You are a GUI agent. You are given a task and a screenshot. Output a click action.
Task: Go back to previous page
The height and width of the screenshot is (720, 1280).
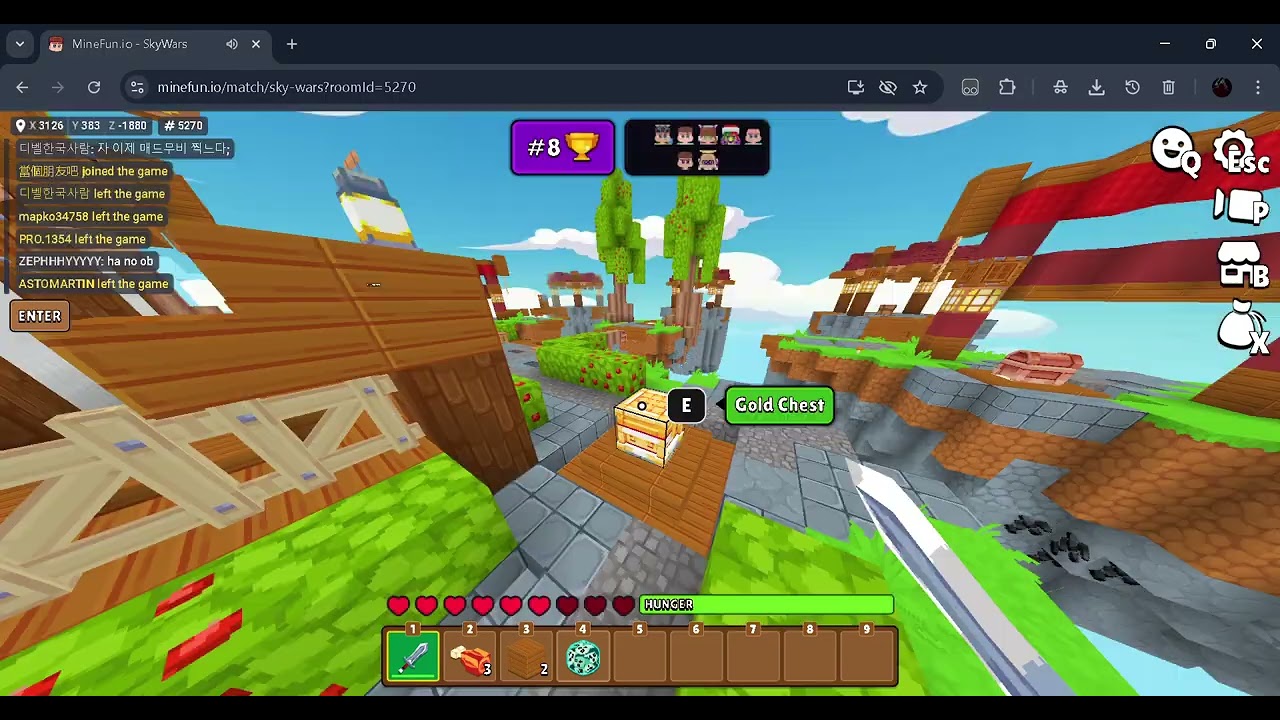click(x=22, y=87)
